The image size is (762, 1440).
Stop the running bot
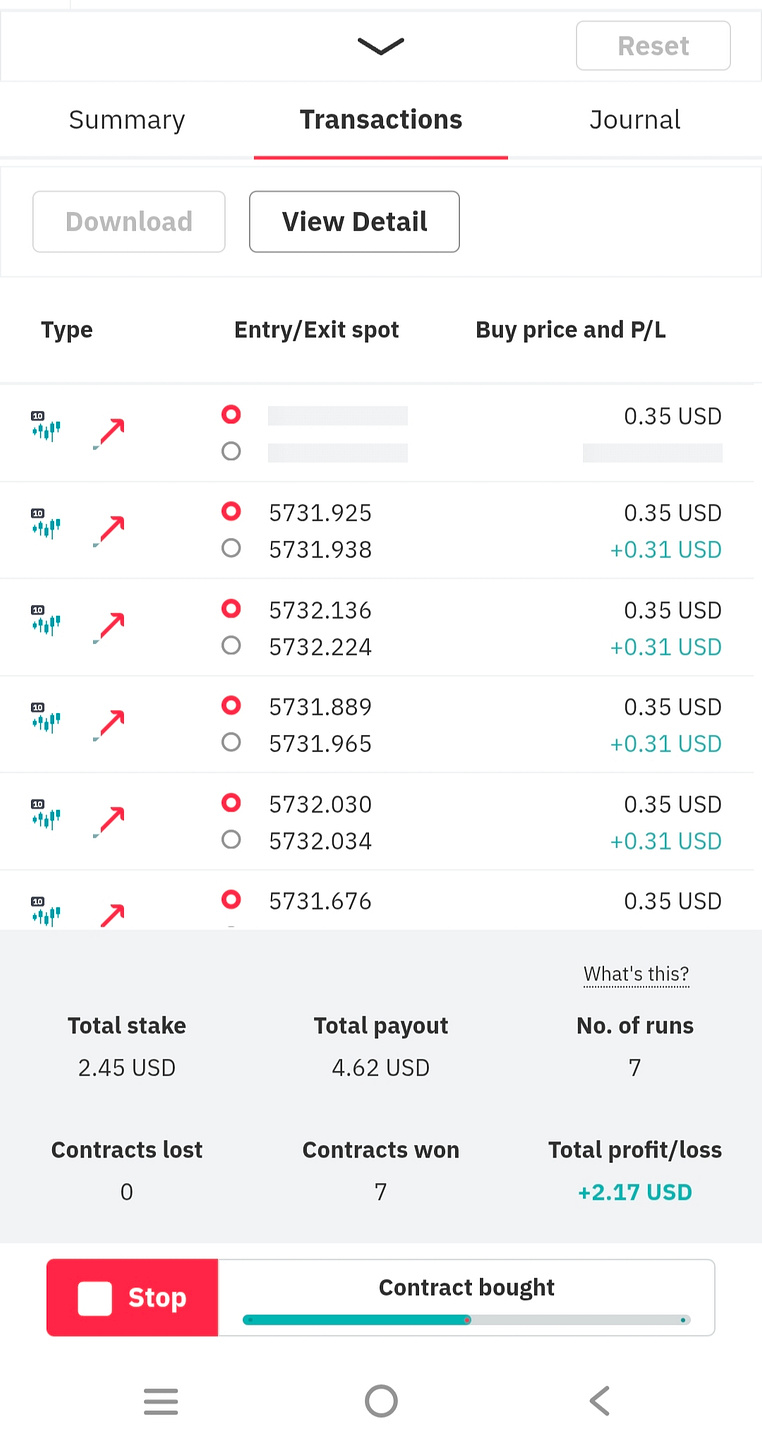point(132,1298)
